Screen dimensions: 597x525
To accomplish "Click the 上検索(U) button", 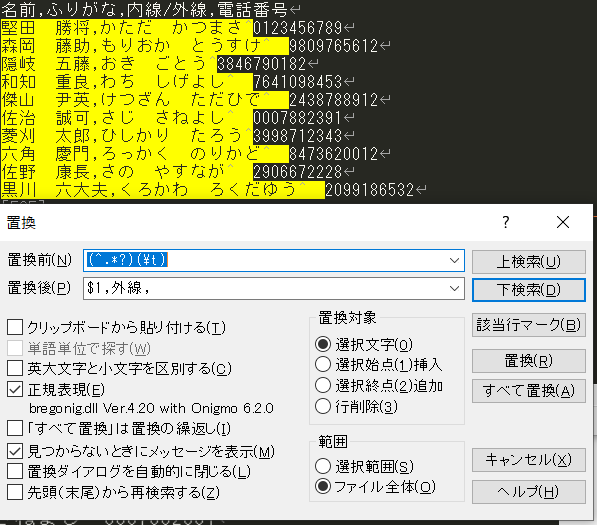I will click(x=528, y=262).
